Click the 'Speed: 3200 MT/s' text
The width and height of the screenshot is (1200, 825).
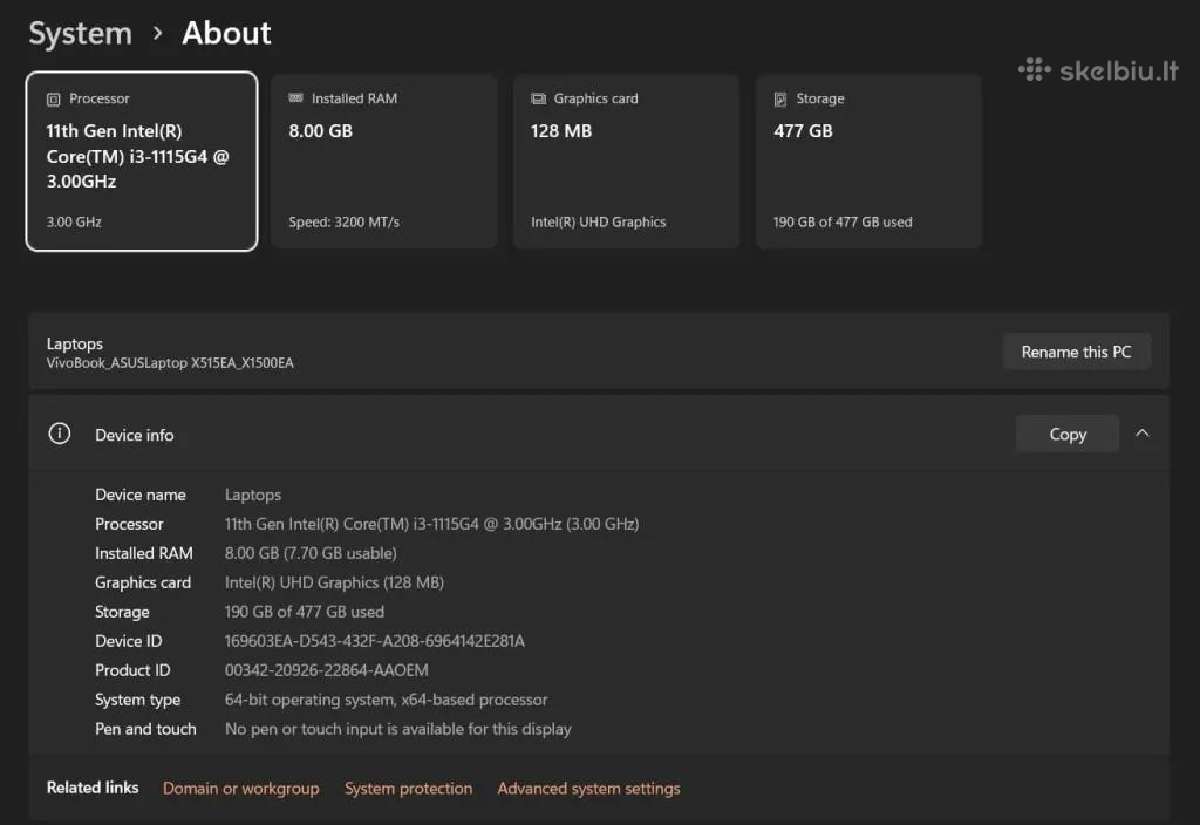coord(344,222)
